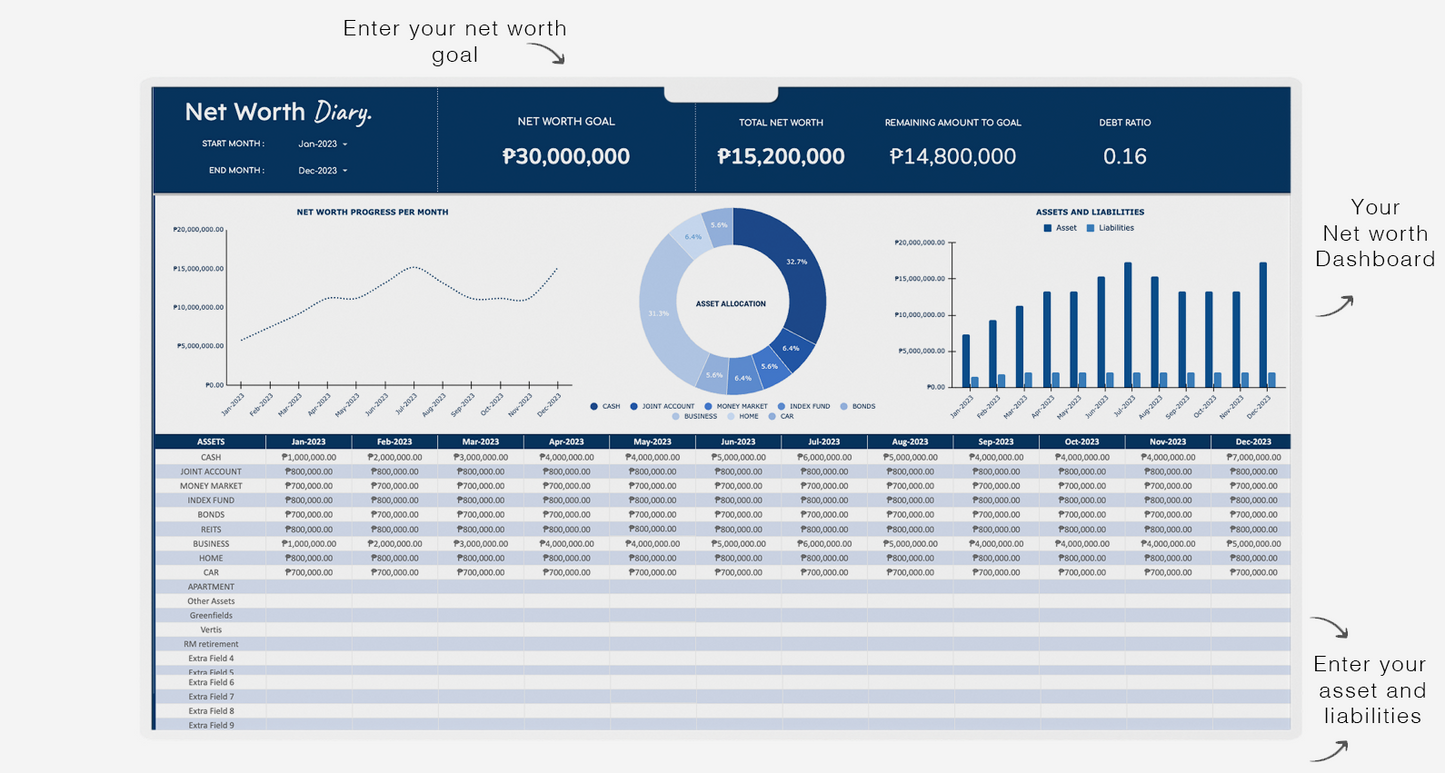Select the ₱30,000,000 net worth goal value
Image resolution: width=1445 pixels, height=773 pixels.
point(566,156)
